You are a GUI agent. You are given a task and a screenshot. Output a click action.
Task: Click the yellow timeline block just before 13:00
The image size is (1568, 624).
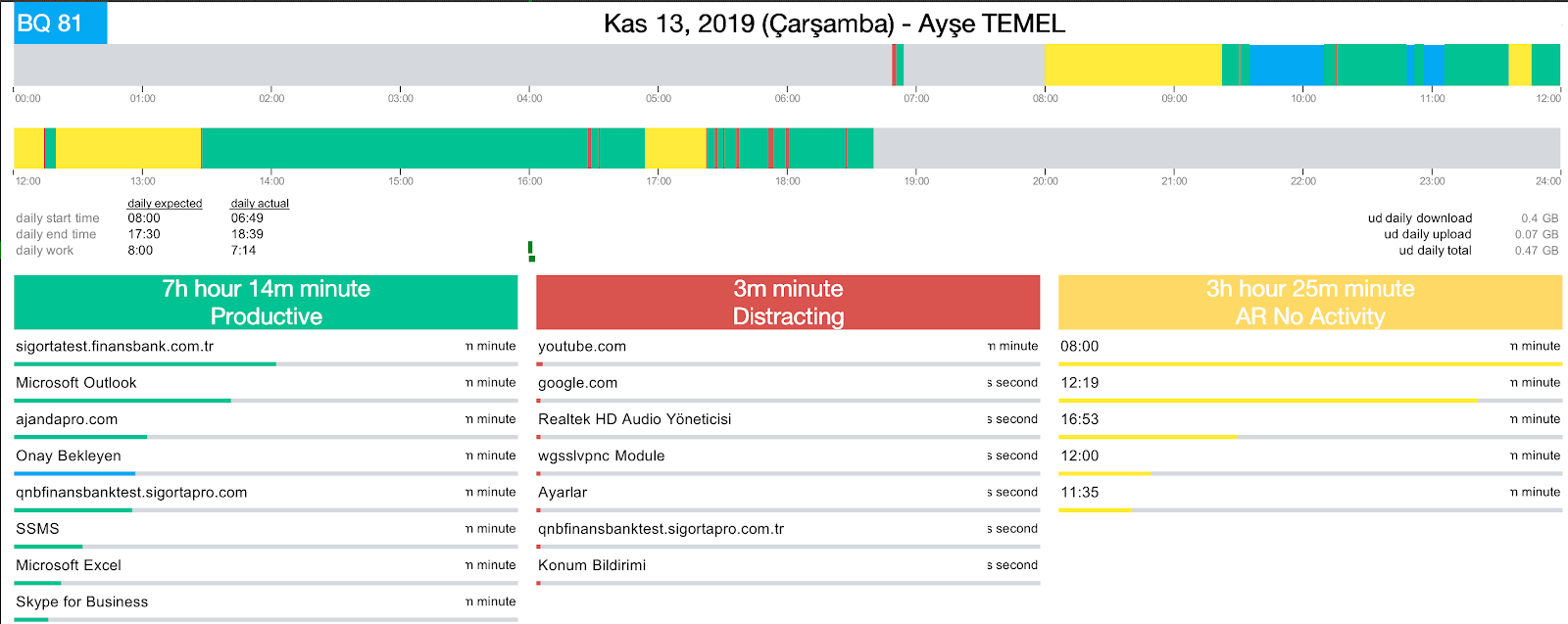coord(127,148)
